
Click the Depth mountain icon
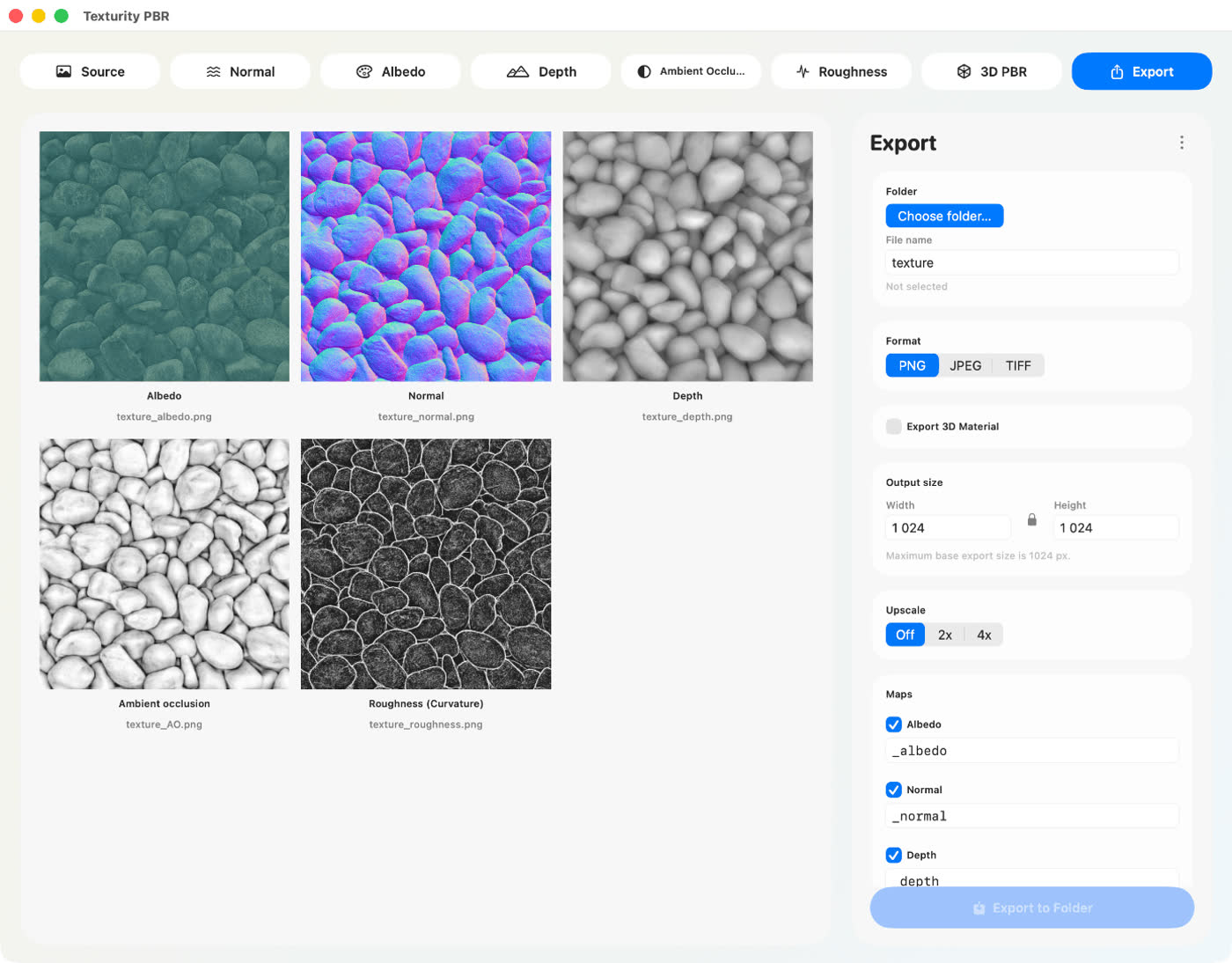point(517,71)
